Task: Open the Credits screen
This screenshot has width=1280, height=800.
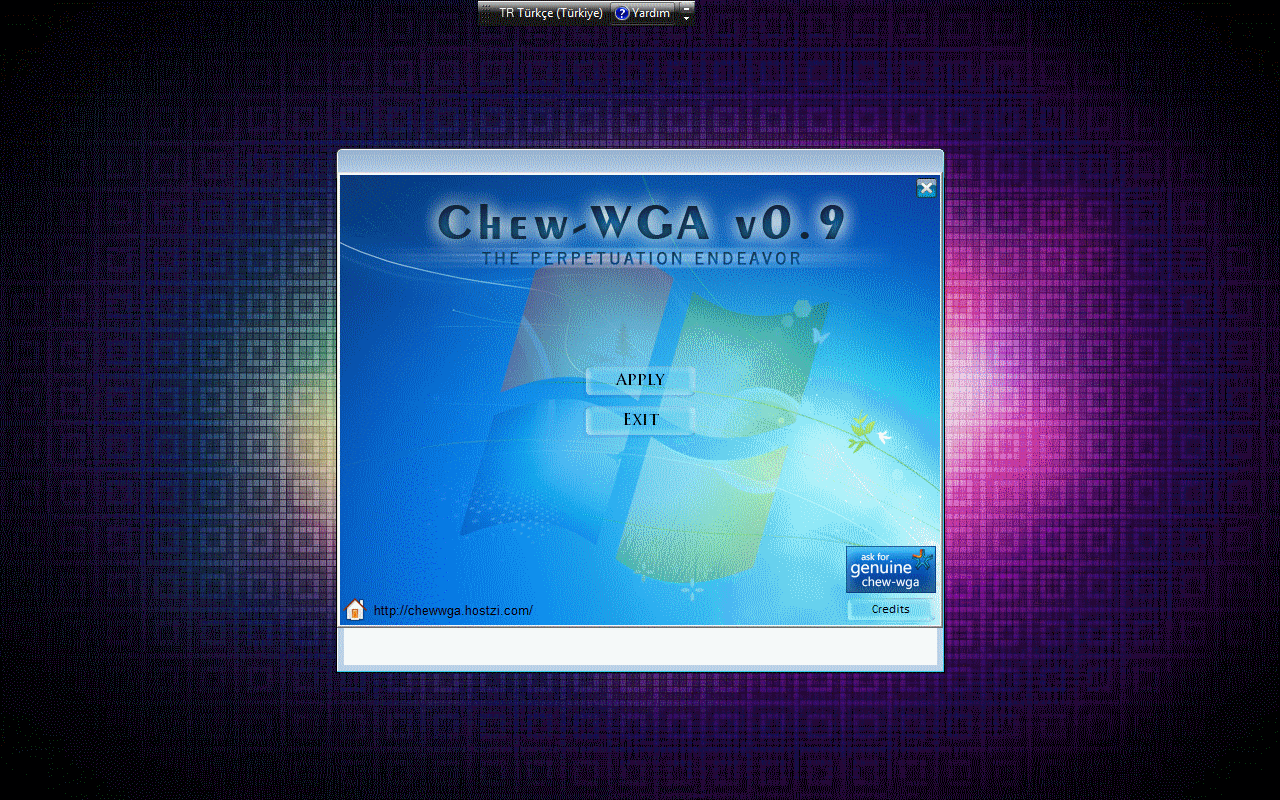Action: click(x=890, y=609)
